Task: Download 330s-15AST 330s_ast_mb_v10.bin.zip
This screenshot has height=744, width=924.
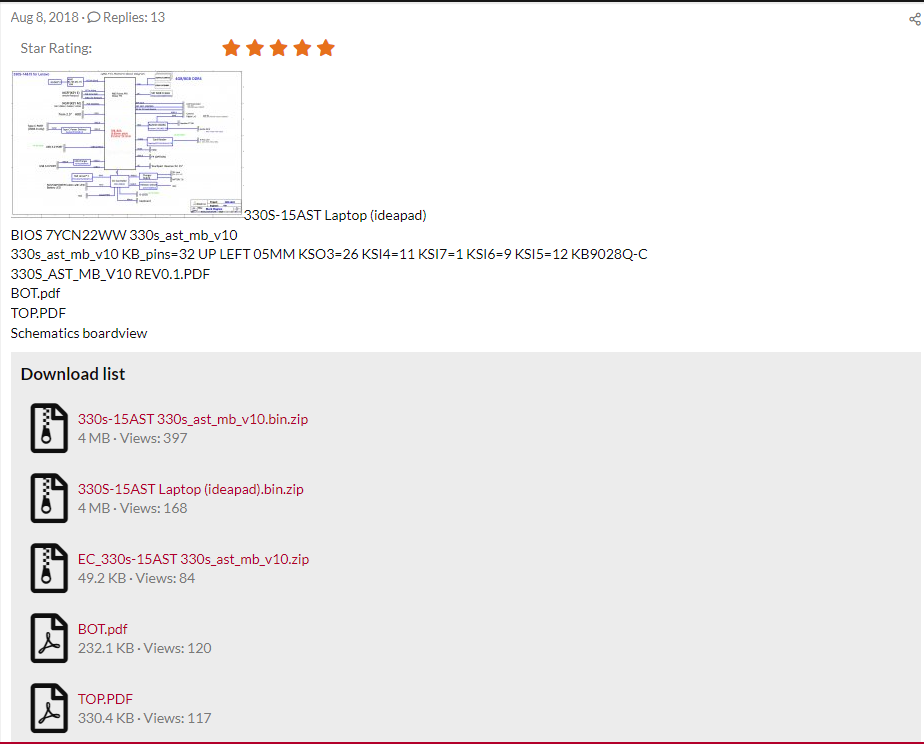Action: click(x=193, y=419)
